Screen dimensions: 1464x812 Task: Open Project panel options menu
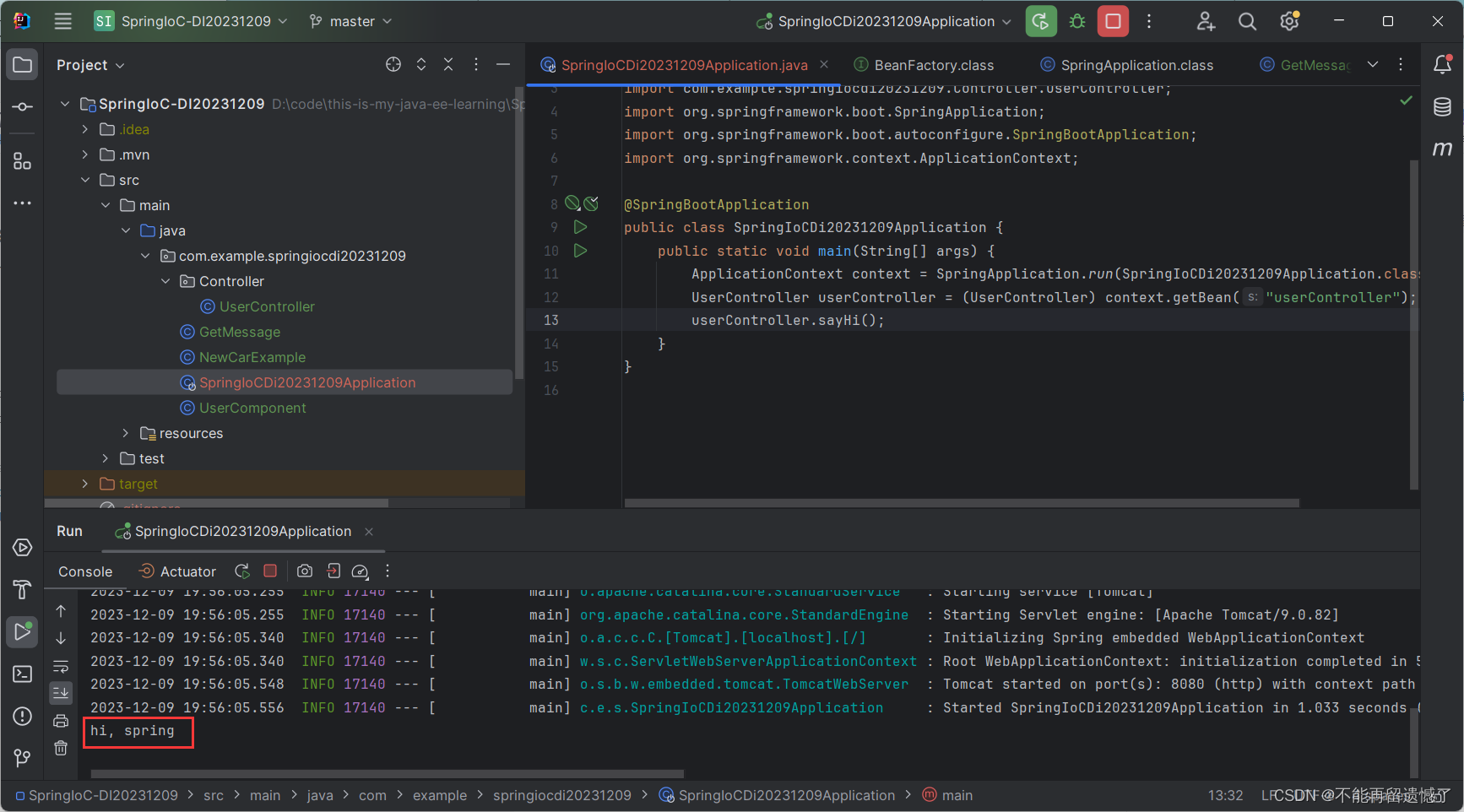point(476,64)
